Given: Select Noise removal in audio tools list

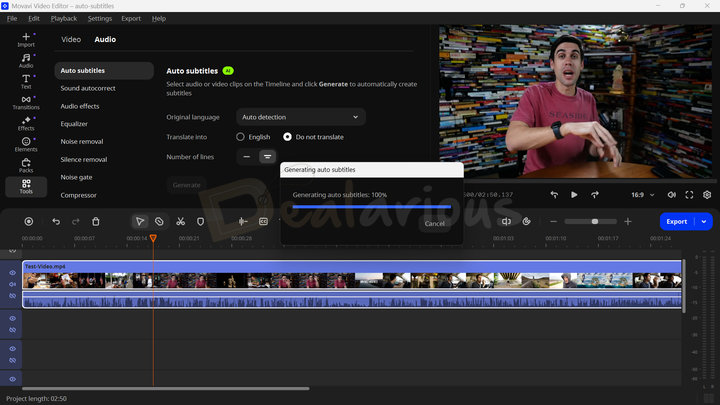Looking at the screenshot, I should tap(82, 142).
